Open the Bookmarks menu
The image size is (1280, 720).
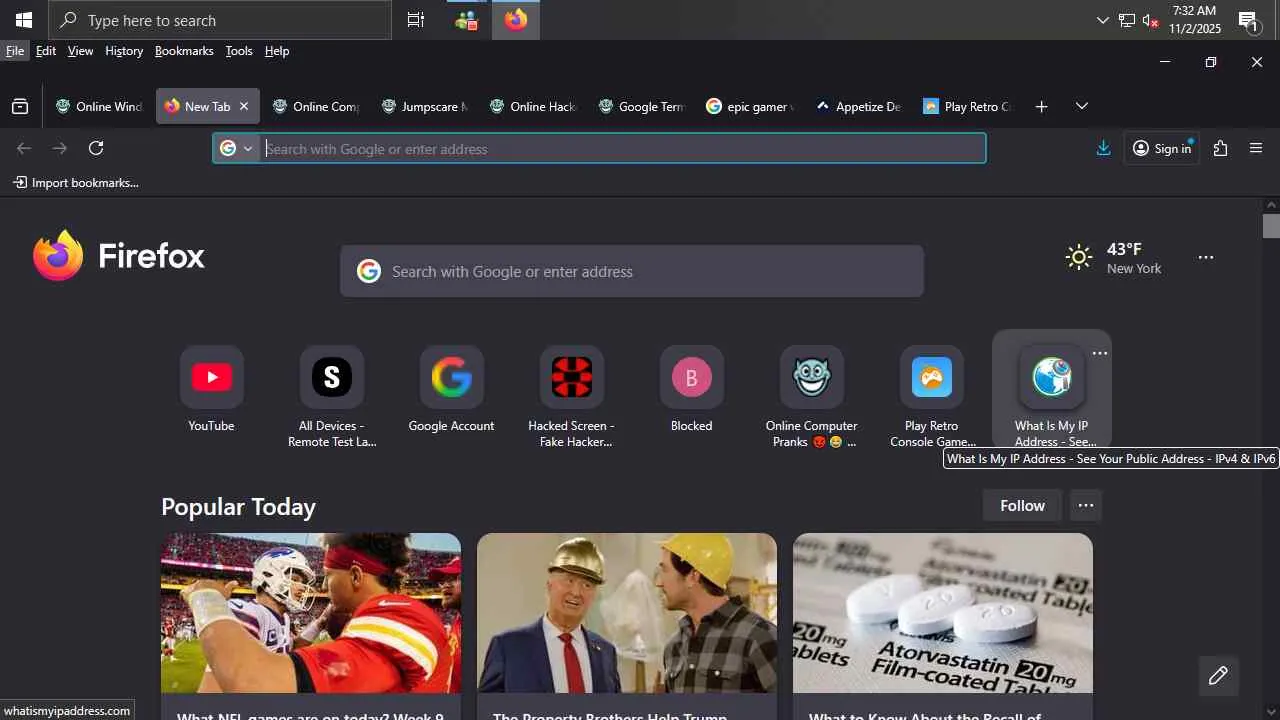click(184, 51)
